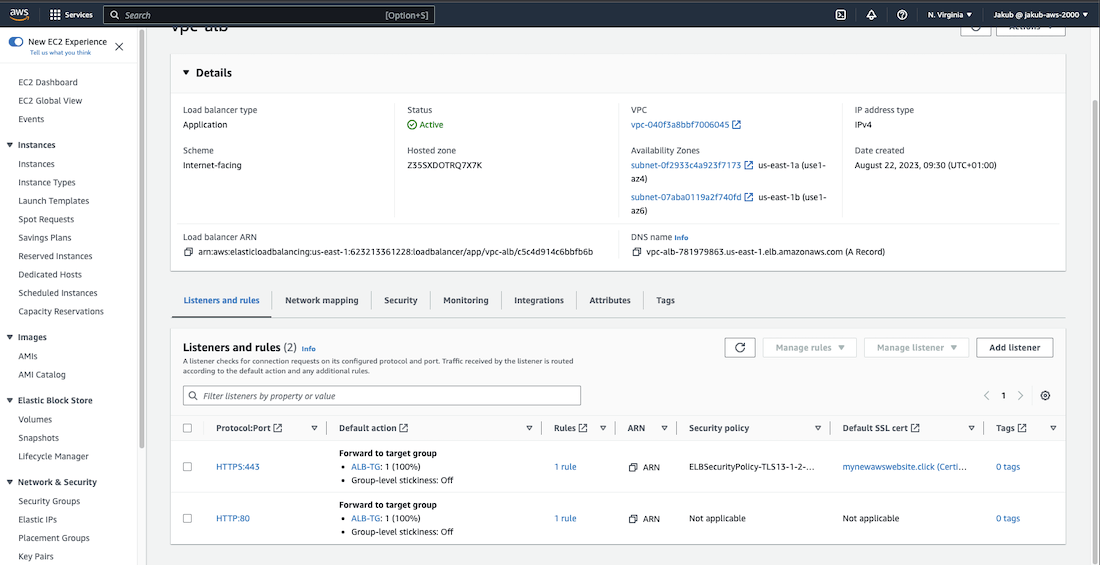Viewport: 1100px width, 565px height.
Task: Click the Add listener button
Action: point(1014,347)
